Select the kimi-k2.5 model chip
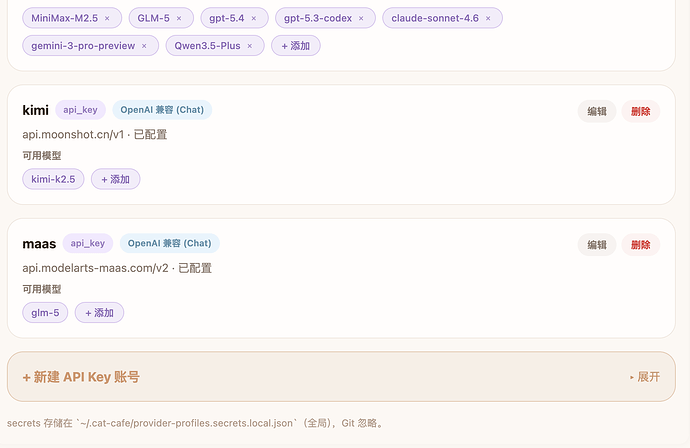The height and width of the screenshot is (448, 690). coord(53,179)
